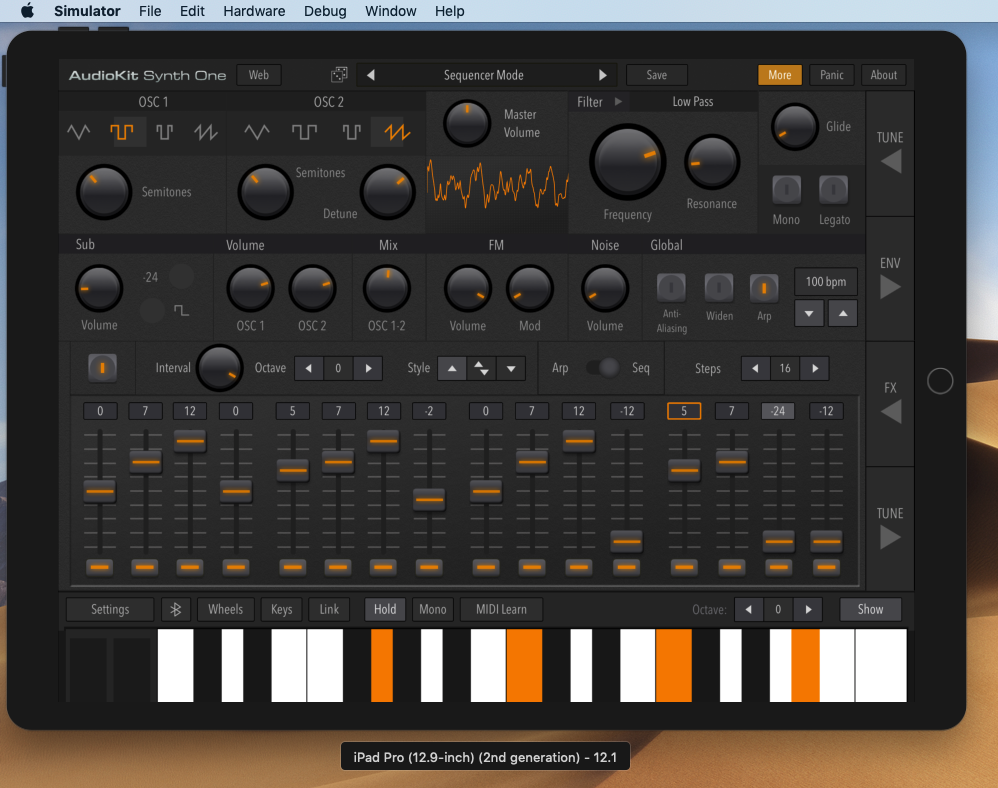Select OSC 1 square waveform icon
The height and width of the screenshot is (788, 998).
pos(122,132)
